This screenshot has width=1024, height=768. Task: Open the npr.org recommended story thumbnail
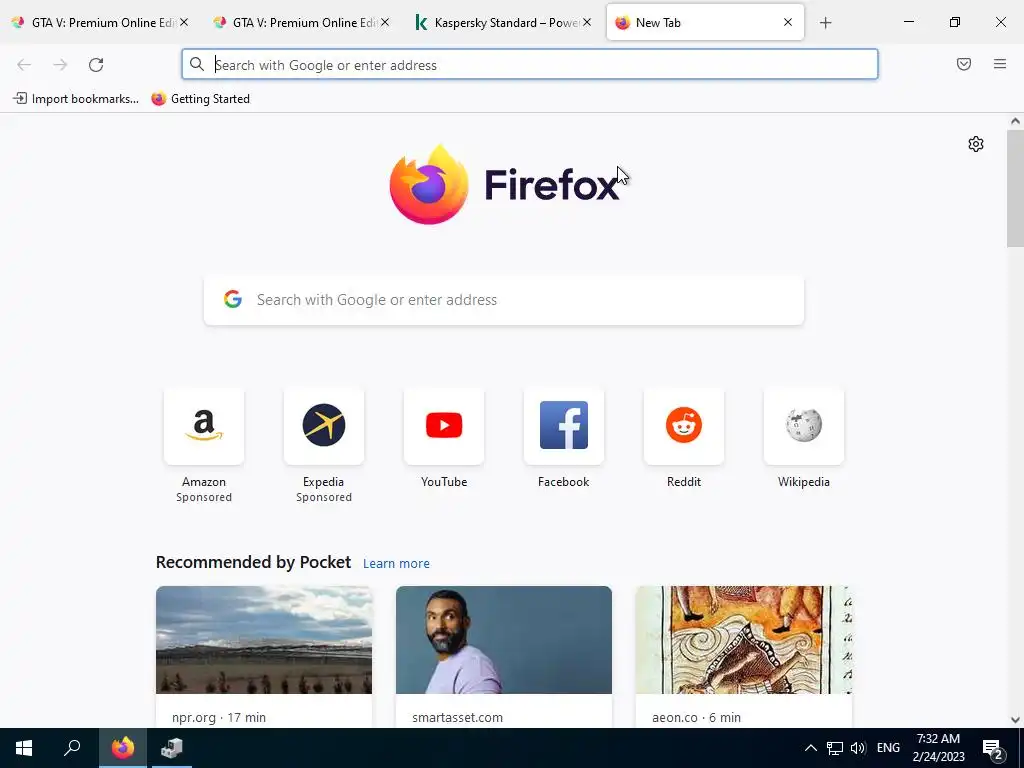coord(264,640)
